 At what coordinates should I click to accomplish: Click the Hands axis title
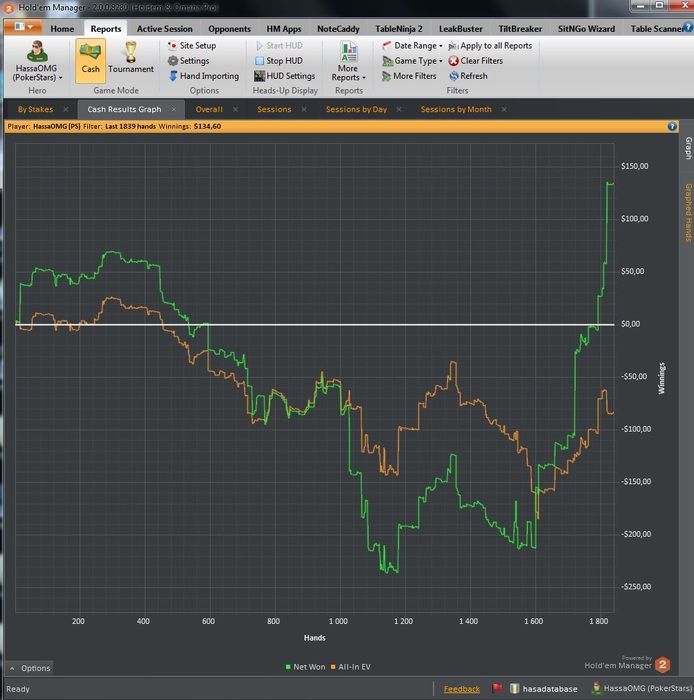coord(315,638)
